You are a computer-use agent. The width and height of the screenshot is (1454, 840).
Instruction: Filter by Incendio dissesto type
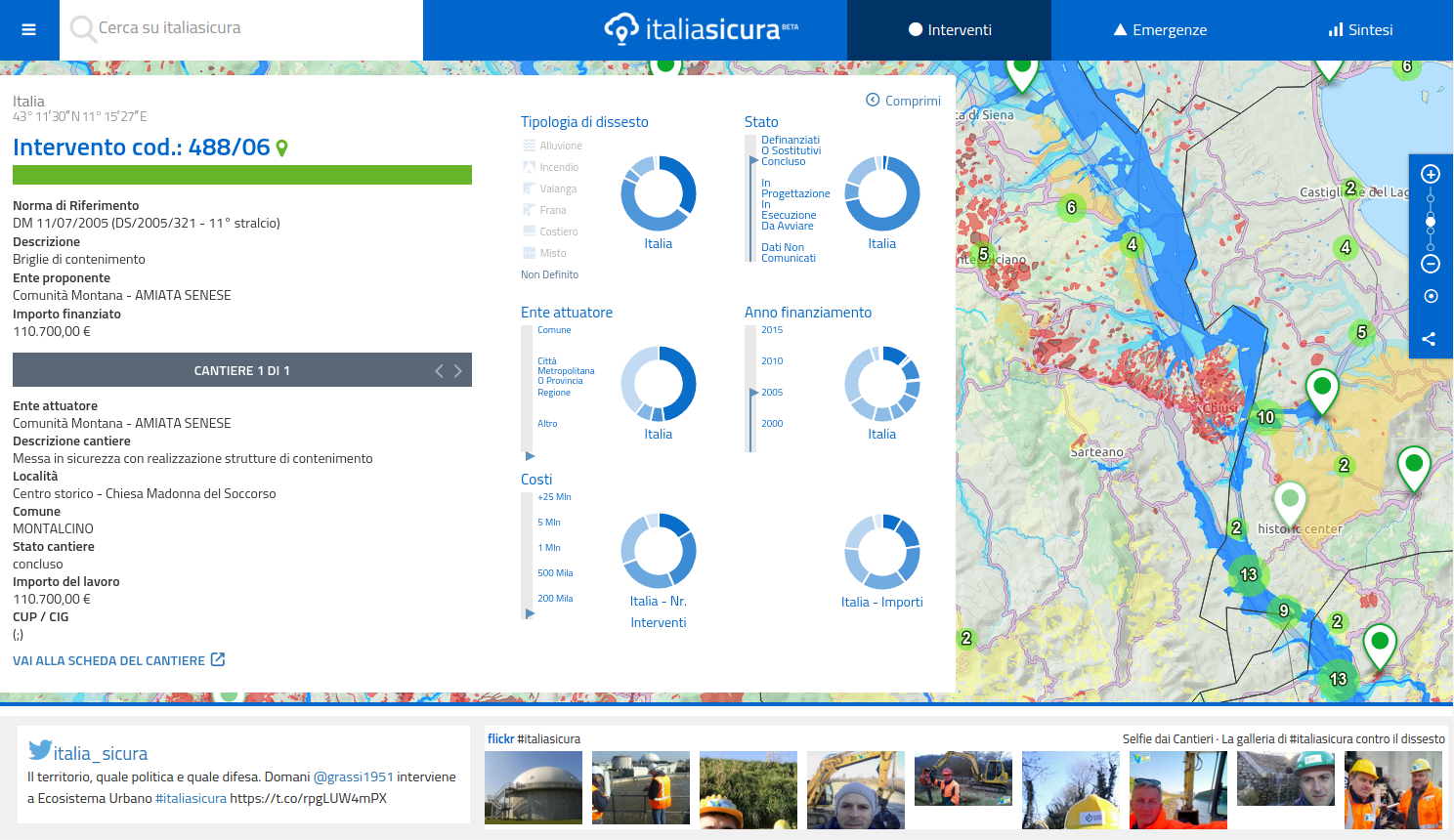550,167
